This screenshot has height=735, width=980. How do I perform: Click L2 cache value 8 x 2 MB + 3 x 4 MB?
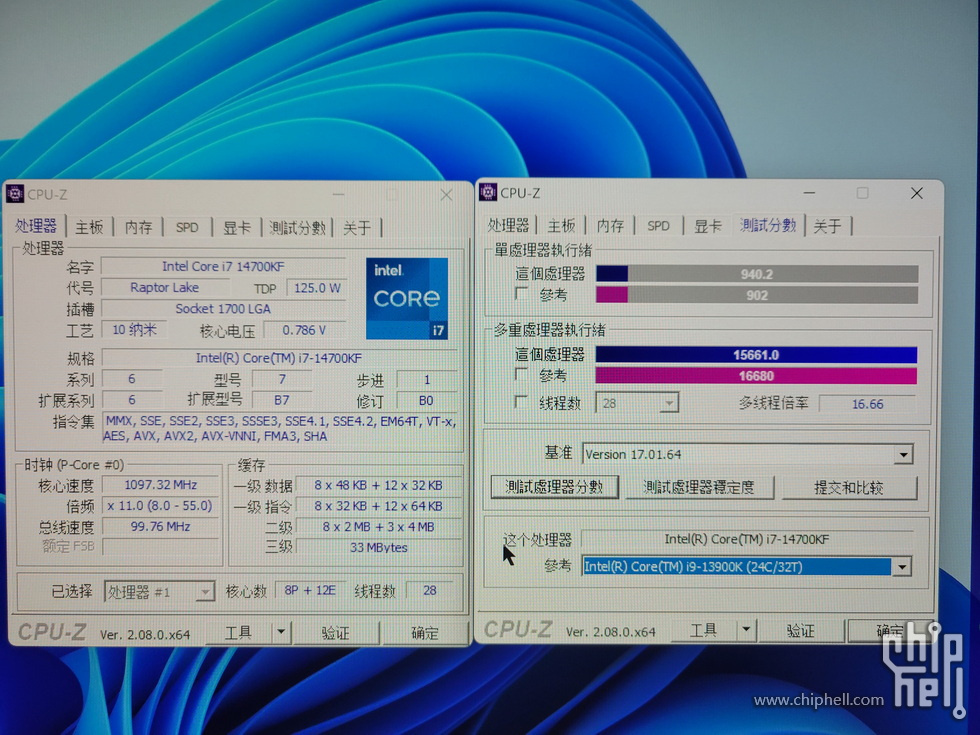point(379,527)
